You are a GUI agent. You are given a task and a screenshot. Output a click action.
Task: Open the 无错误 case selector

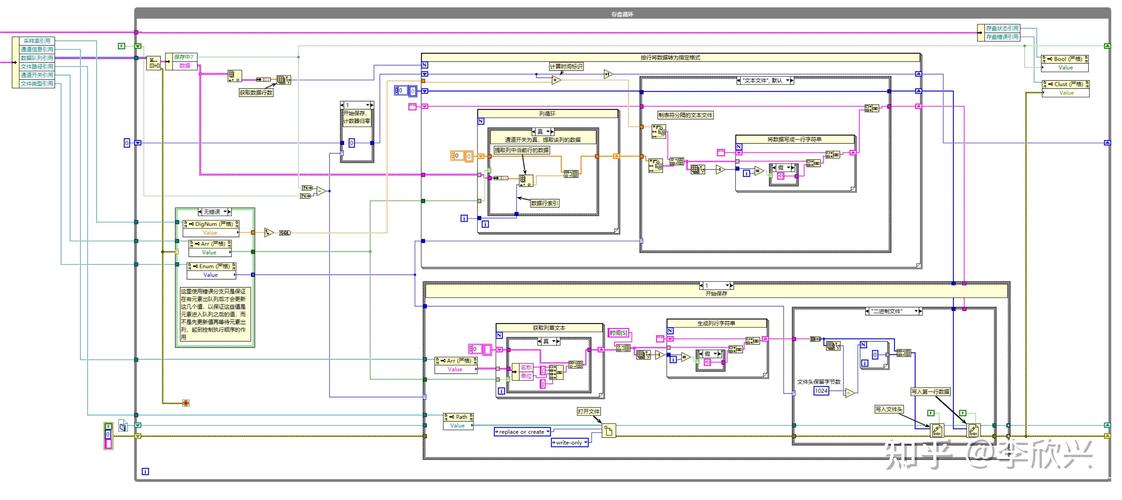coord(214,212)
